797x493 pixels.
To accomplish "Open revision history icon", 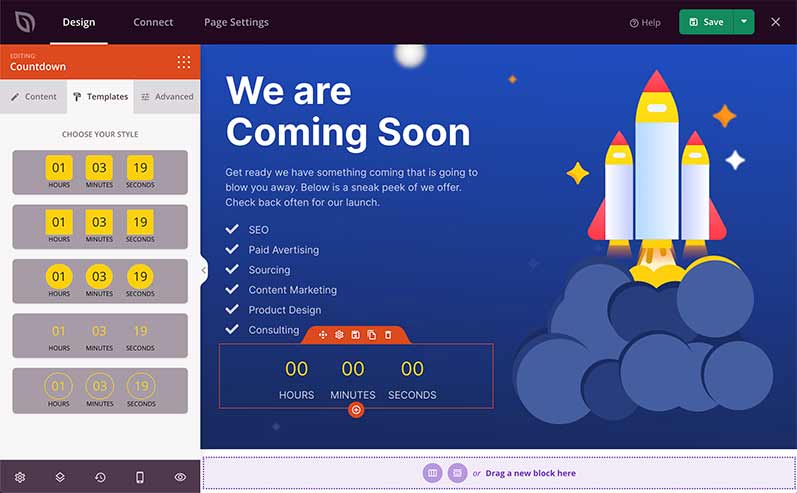I will (x=100, y=477).
